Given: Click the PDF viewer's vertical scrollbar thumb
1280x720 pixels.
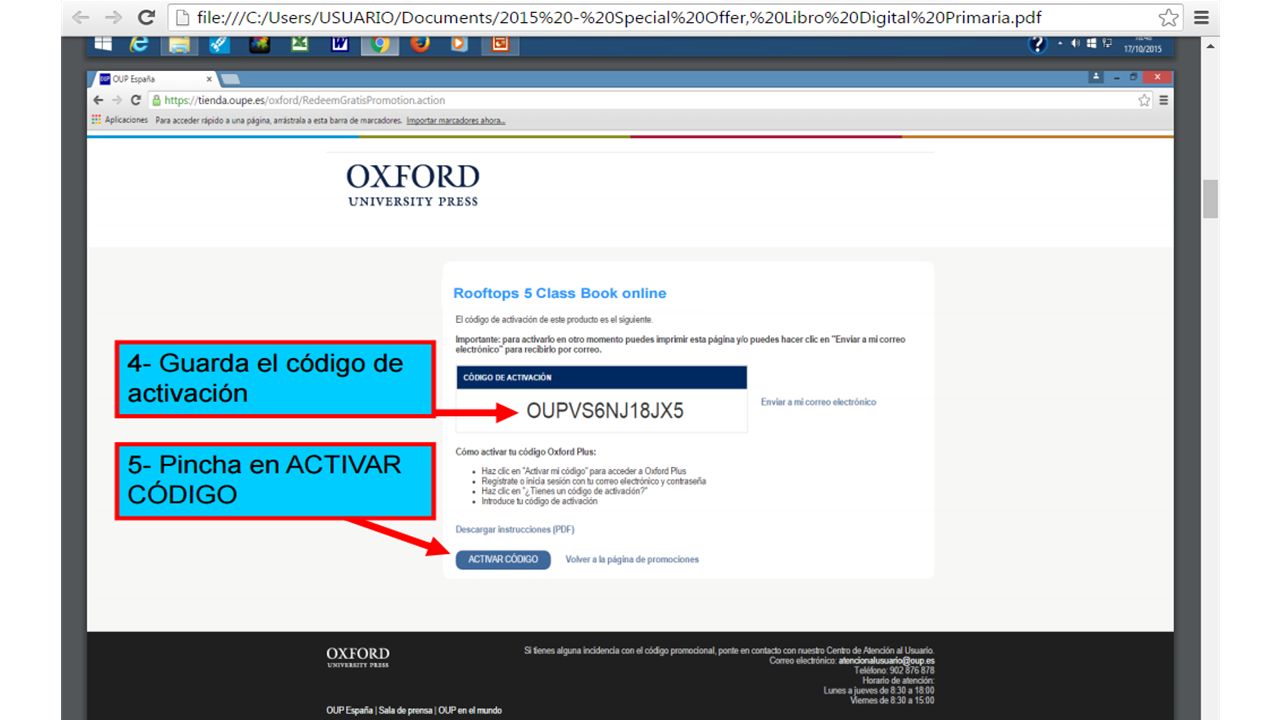Looking at the screenshot, I should pos(1211,198).
